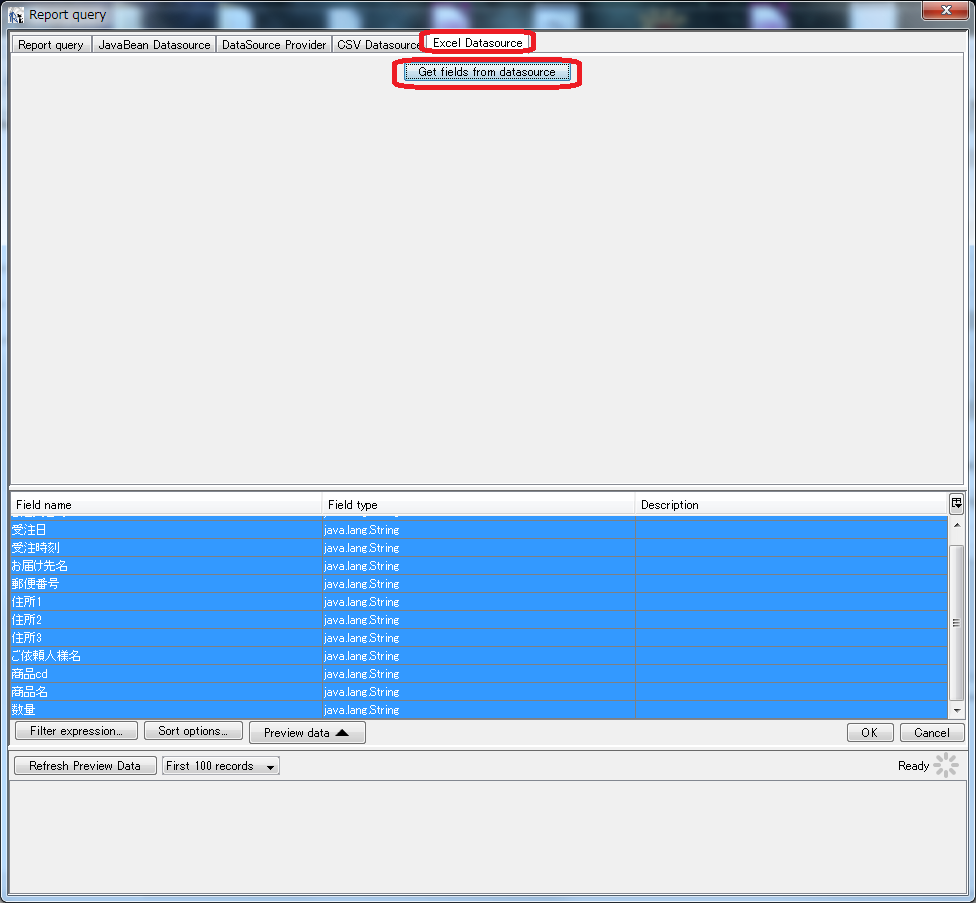Image resolution: width=976 pixels, height=903 pixels.
Task: Click the table column selector icon
Action: 956,503
